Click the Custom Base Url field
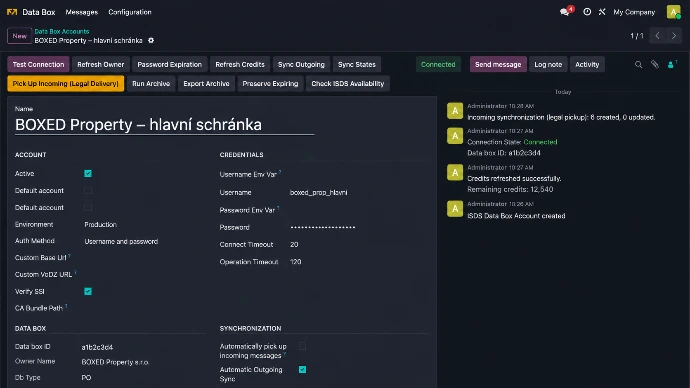This screenshot has width=690, height=388. (x=143, y=257)
